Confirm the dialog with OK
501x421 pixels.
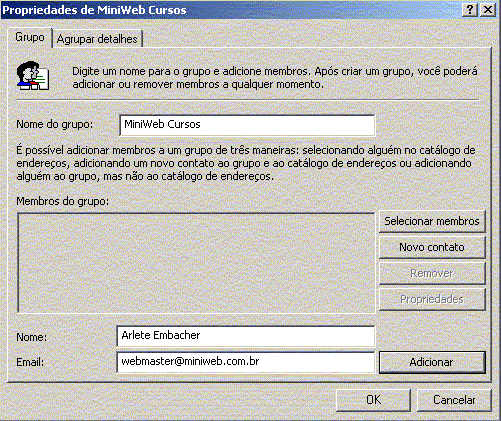tap(373, 400)
